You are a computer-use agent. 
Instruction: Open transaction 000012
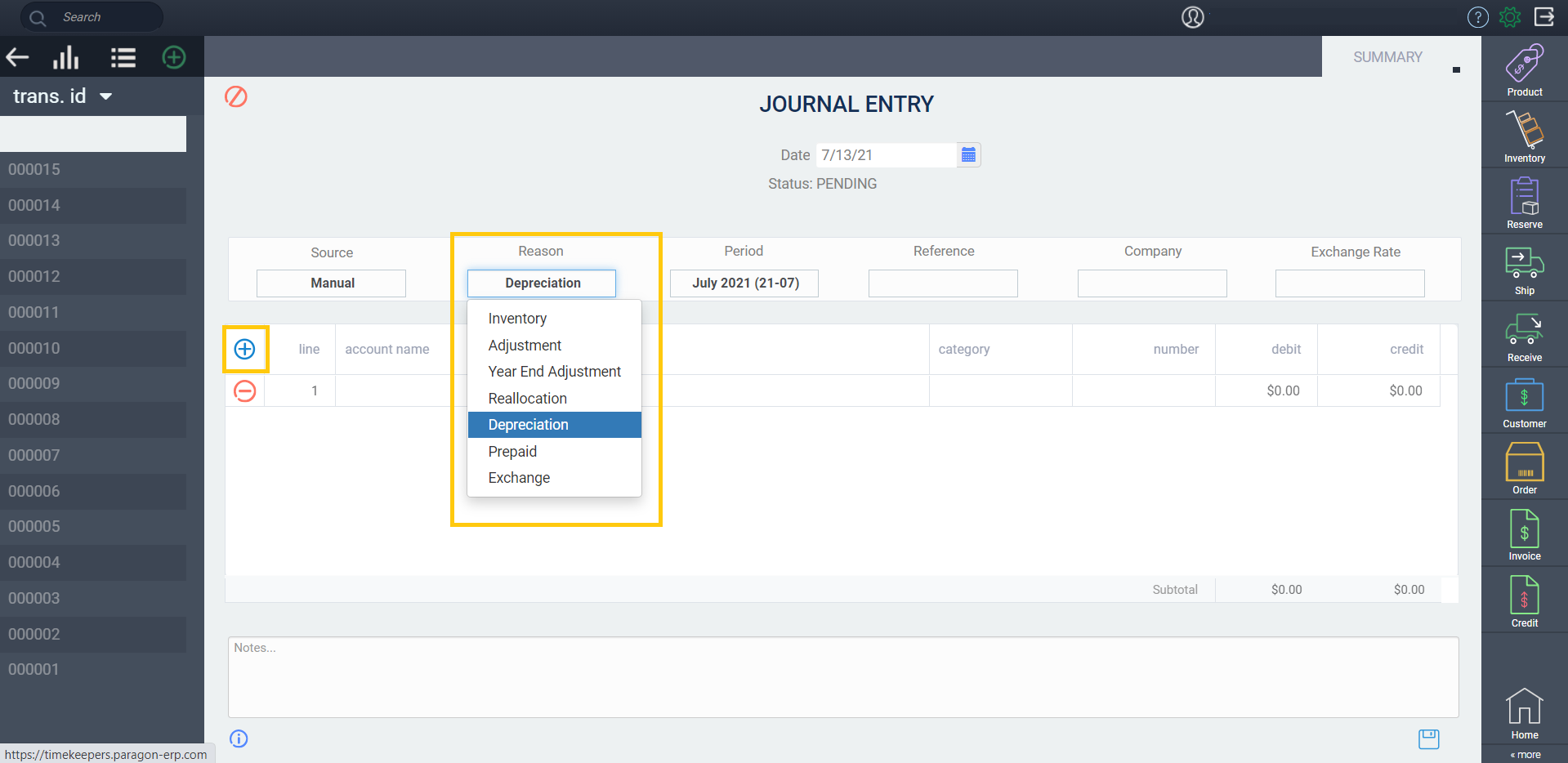(x=93, y=277)
